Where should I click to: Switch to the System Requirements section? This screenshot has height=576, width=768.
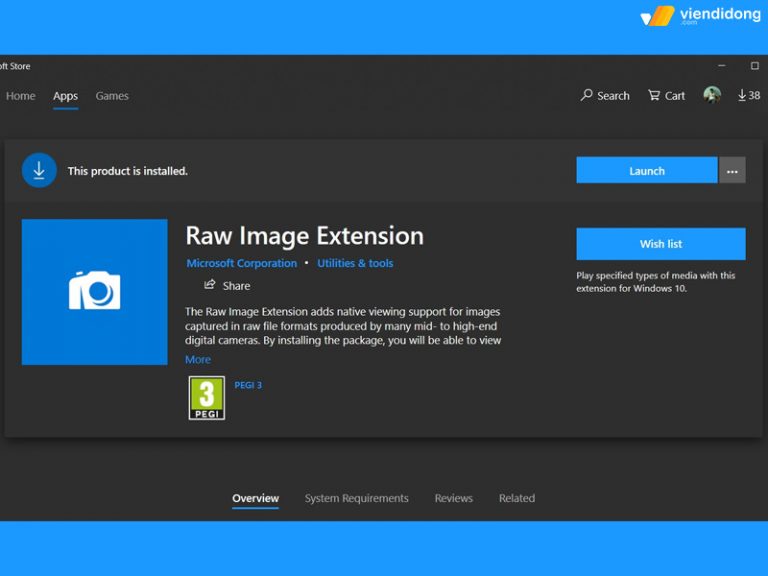pos(356,498)
